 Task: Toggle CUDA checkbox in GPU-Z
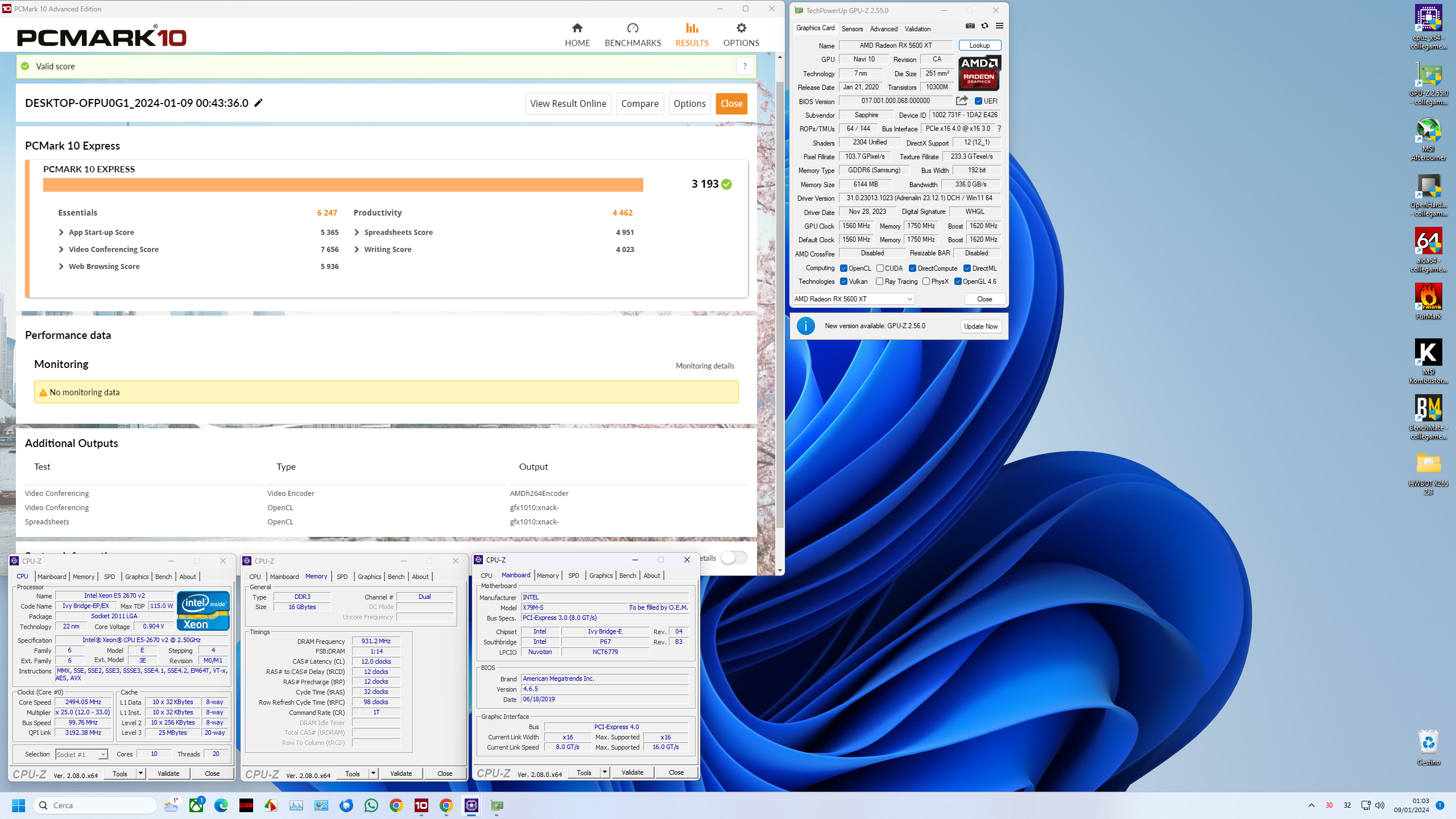pos(880,268)
